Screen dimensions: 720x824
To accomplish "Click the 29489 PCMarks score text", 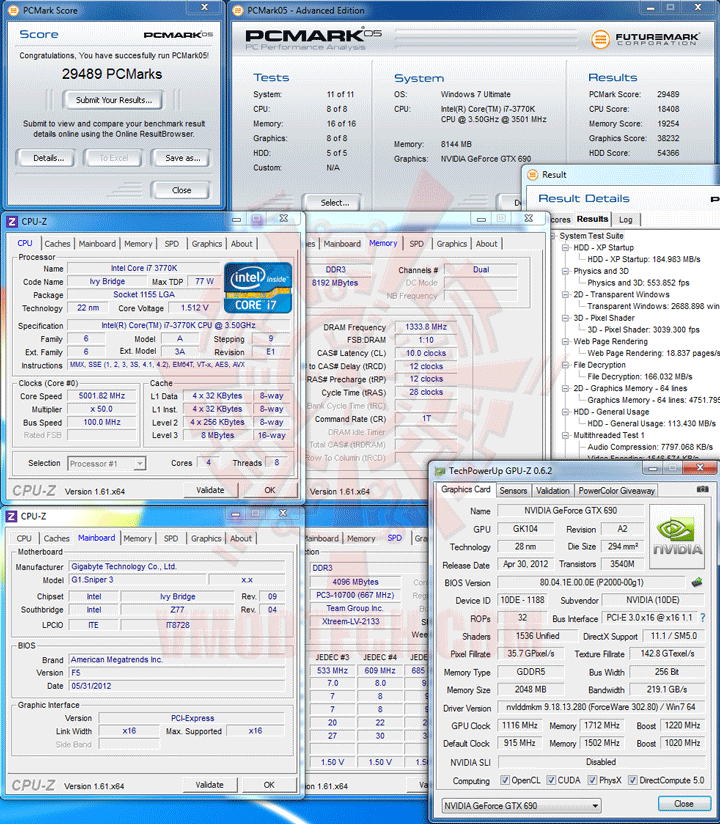I will (112, 74).
